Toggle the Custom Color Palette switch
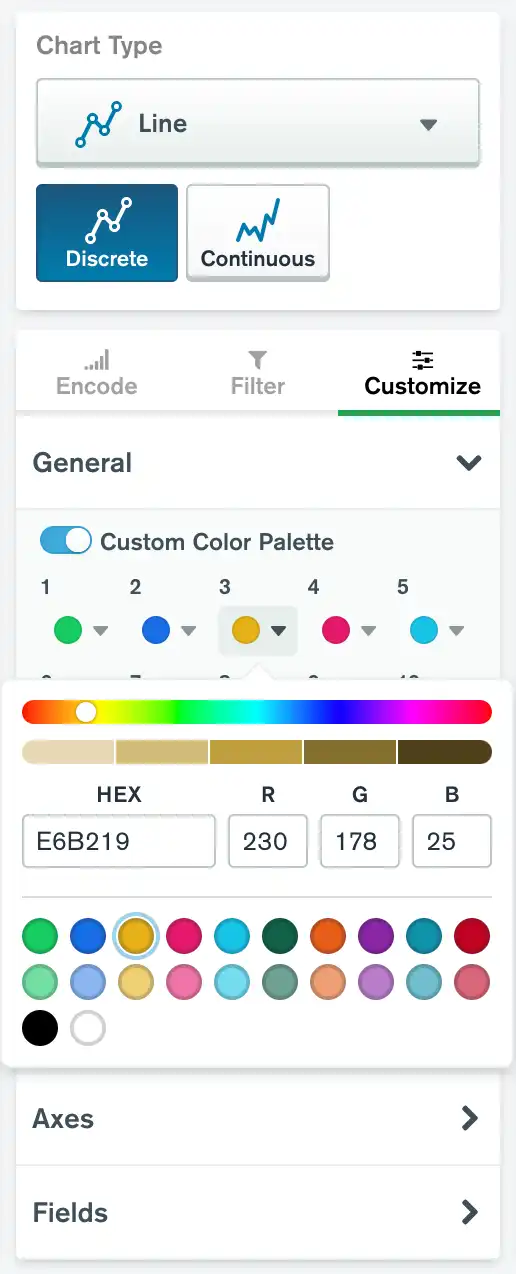 (x=66, y=541)
